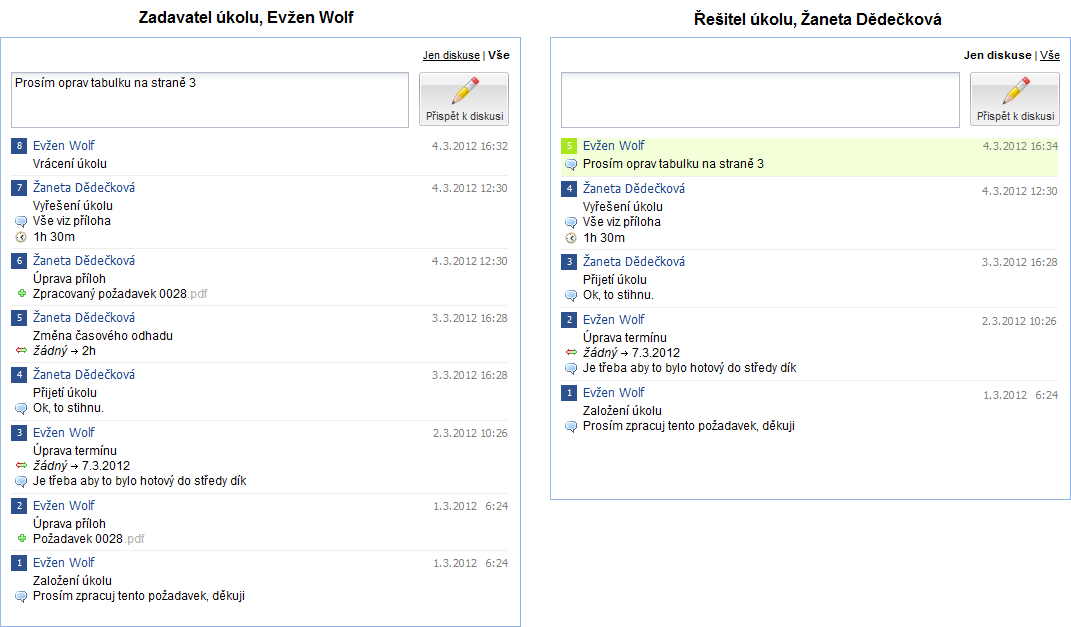Click clock icon next to 1h 30m in left panel
The image size is (1071, 627).
coord(21,237)
